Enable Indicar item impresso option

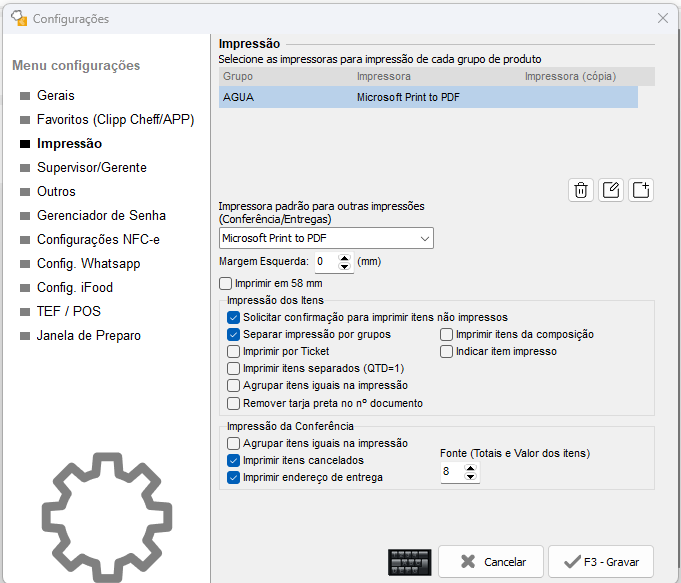click(447, 351)
